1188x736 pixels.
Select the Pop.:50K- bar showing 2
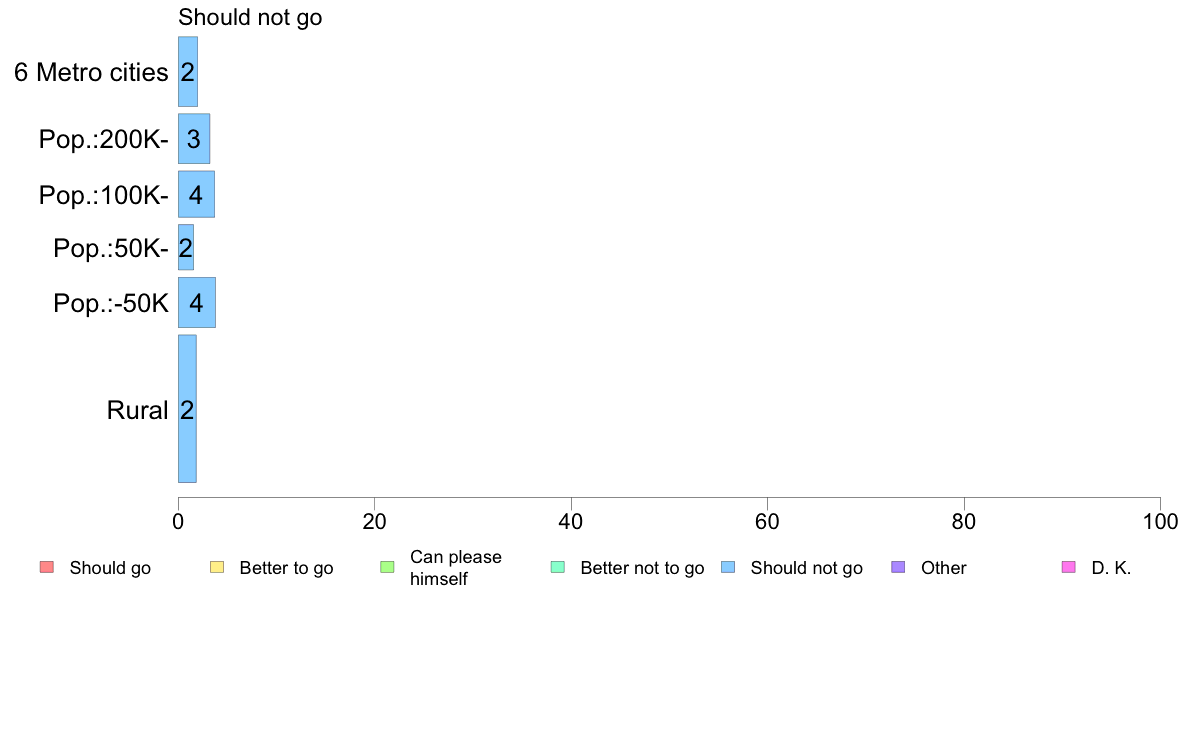coord(186,247)
